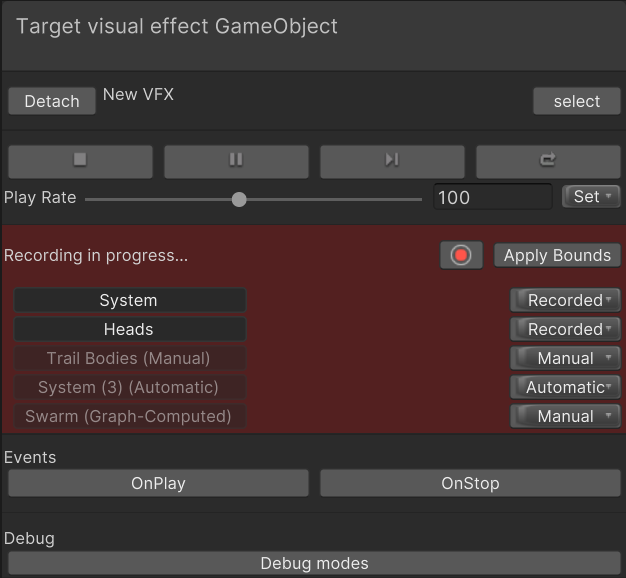
Task: Toggle the red bounds recording button
Action: tap(461, 255)
